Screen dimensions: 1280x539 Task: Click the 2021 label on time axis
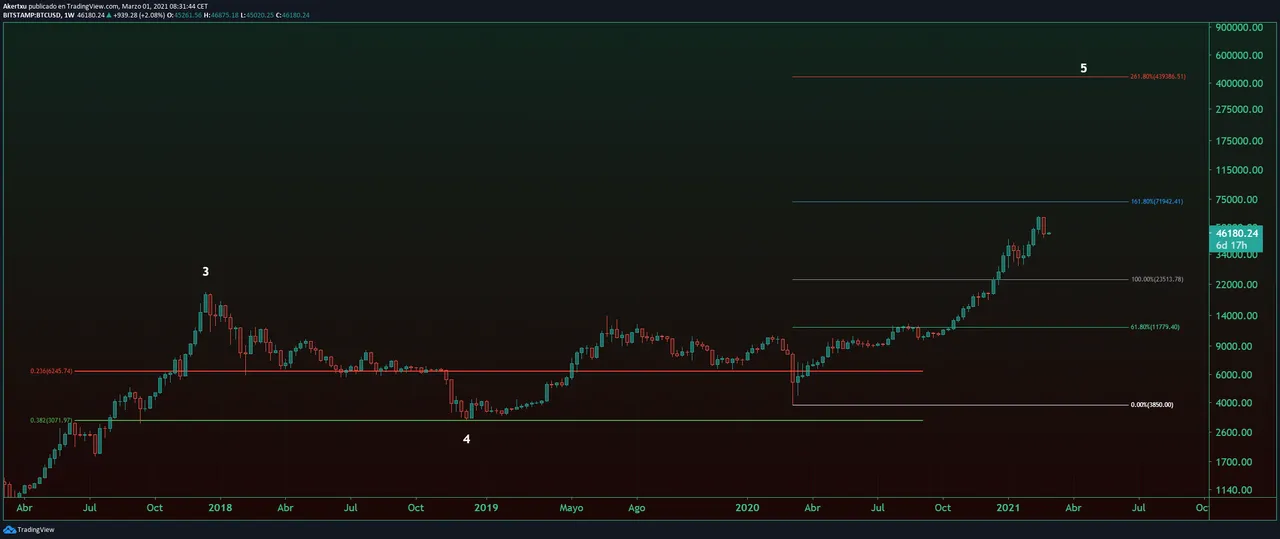pyautogui.click(x=1008, y=508)
